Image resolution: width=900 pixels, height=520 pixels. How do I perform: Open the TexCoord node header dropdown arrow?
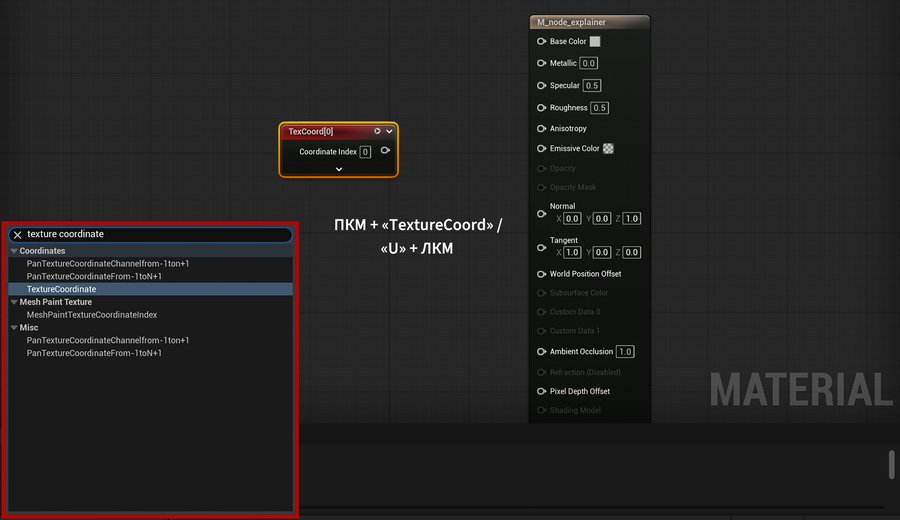[x=389, y=131]
